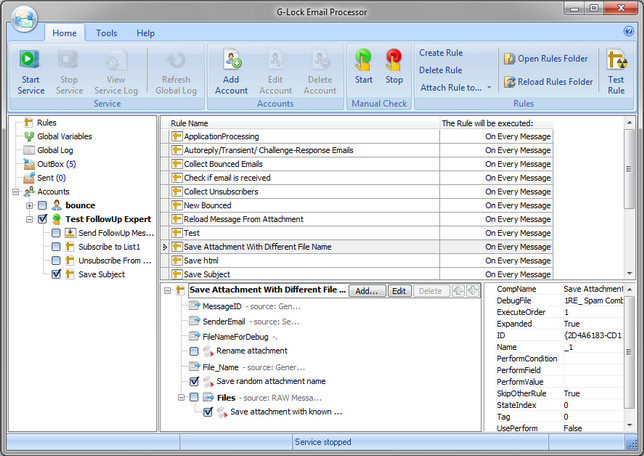The width and height of the screenshot is (644, 456).
Task: Click the Start Service icon
Action: tap(30, 60)
